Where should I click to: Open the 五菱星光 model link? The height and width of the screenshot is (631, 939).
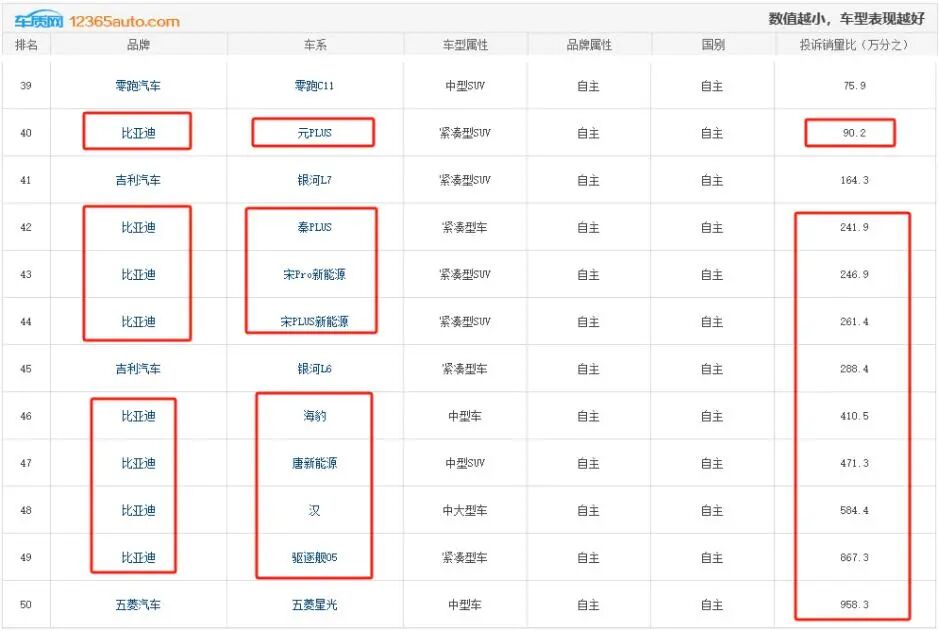click(x=314, y=605)
